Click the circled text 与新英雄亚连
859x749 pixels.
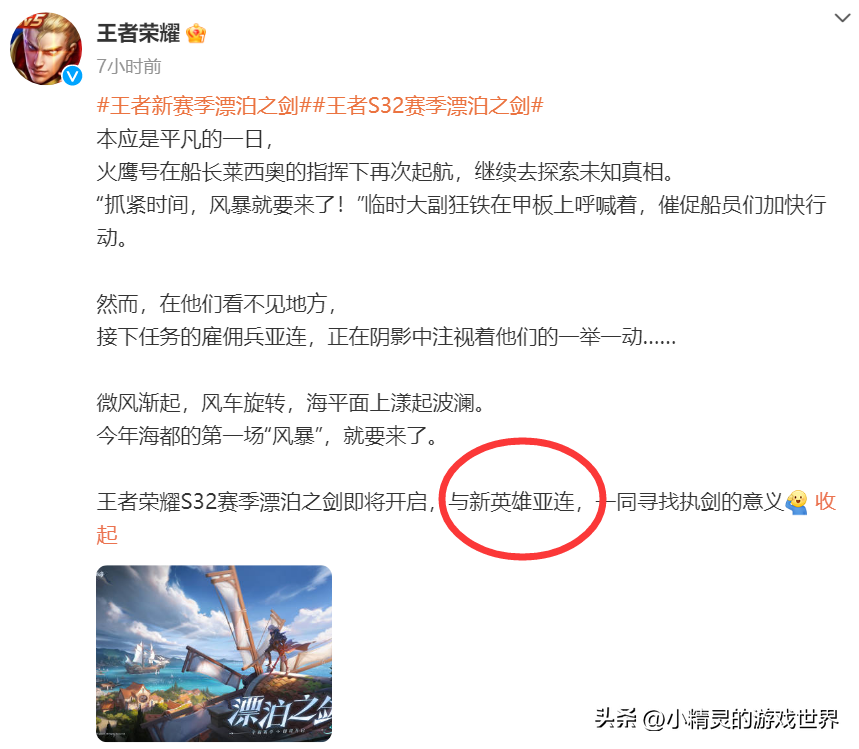(x=513, y=502)
